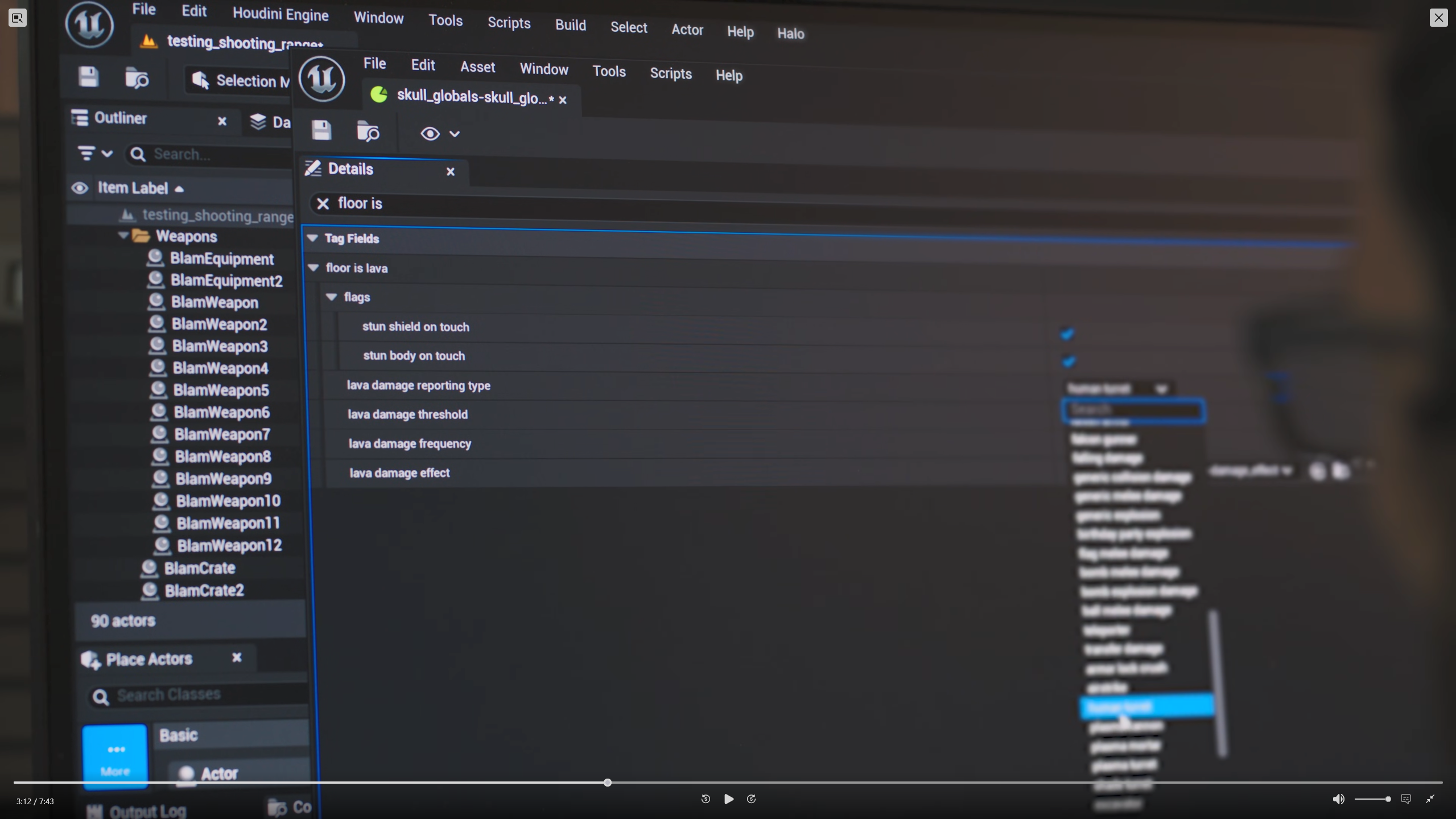Clear the 'floor is' details search filter
Screen dimensions: 1456x819
(323, 203)
